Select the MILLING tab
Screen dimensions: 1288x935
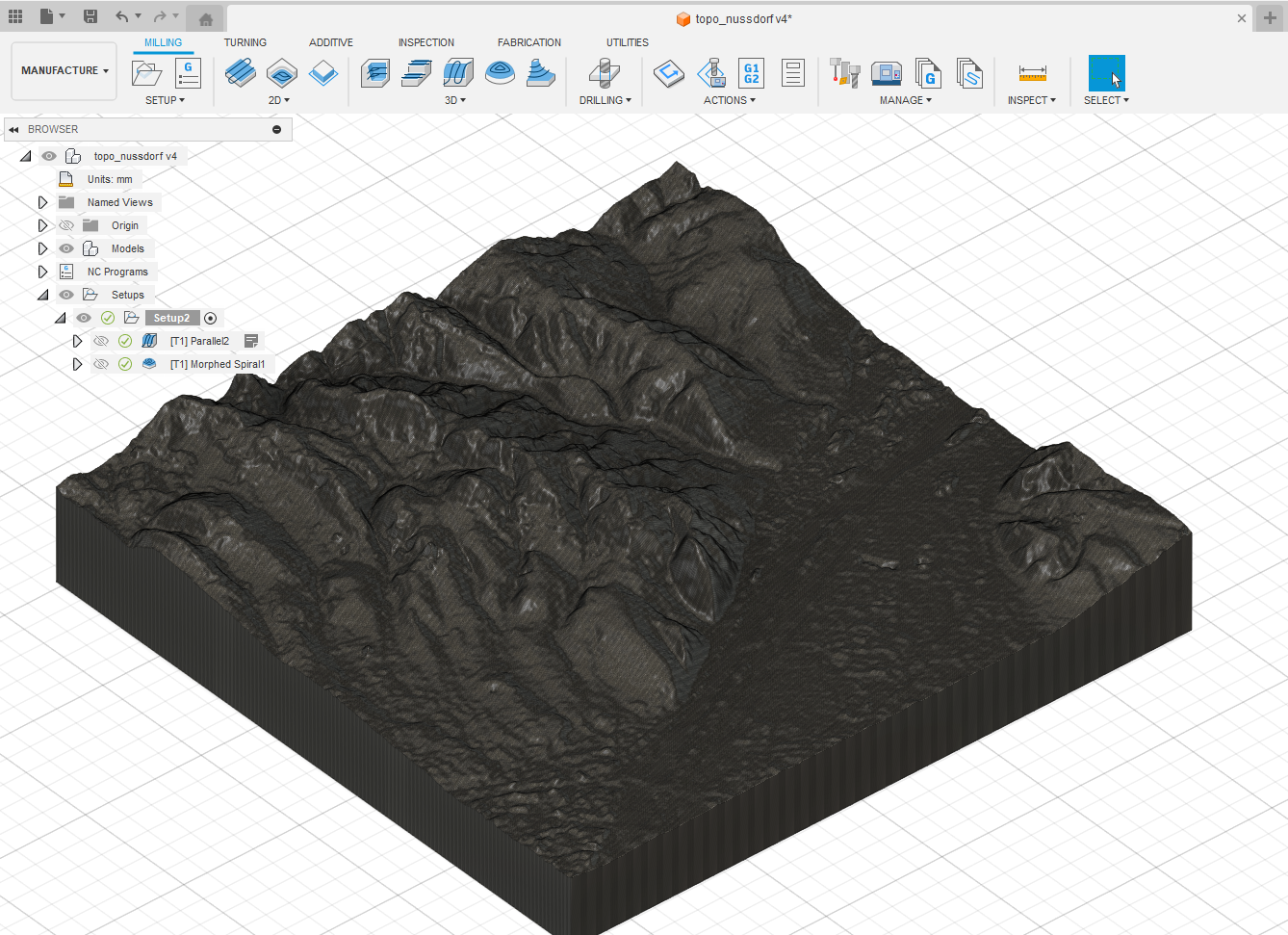163,42
